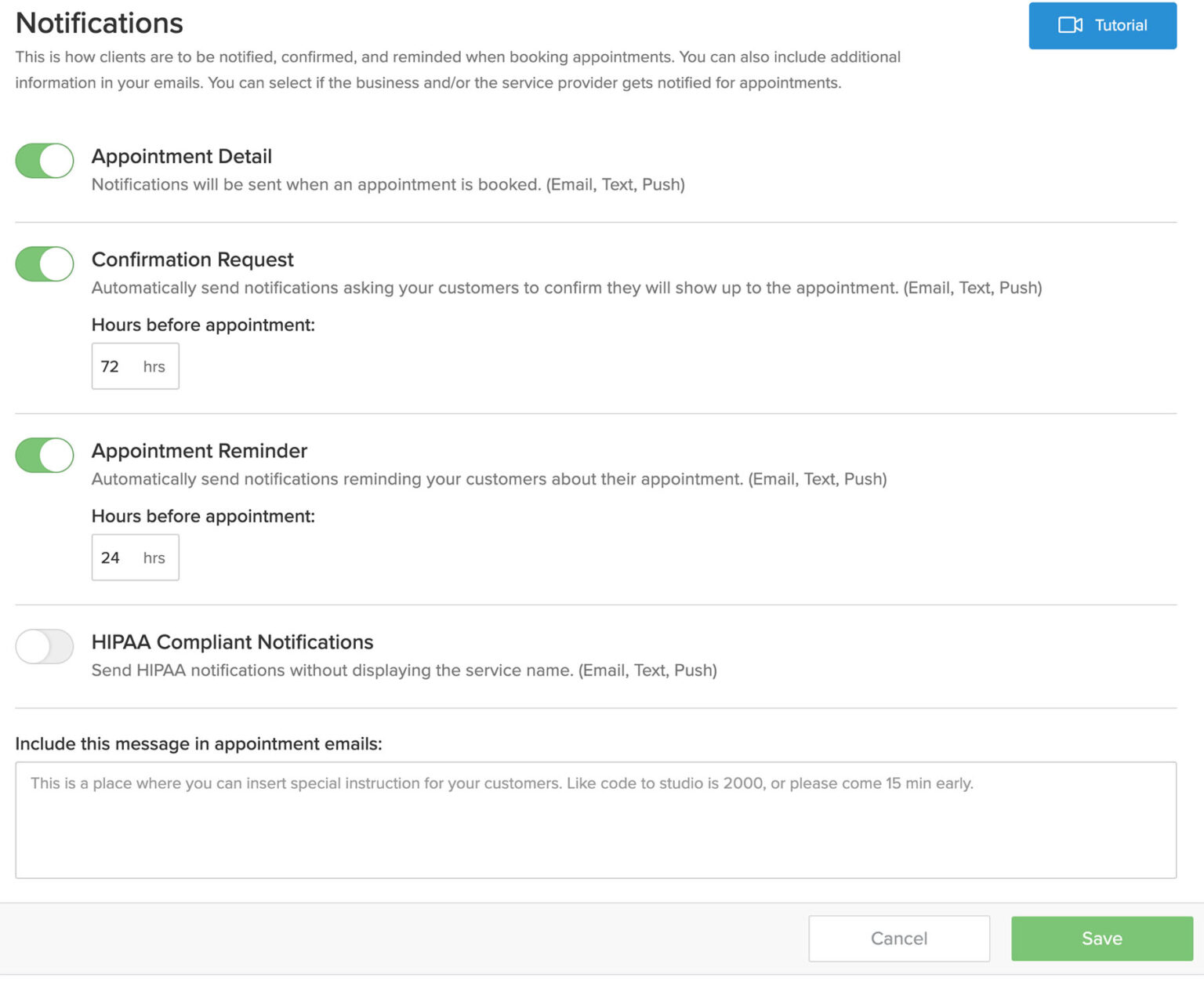
Task: Click the HIPAA Compliant Notifications title
Action: (x=232, y=642)
